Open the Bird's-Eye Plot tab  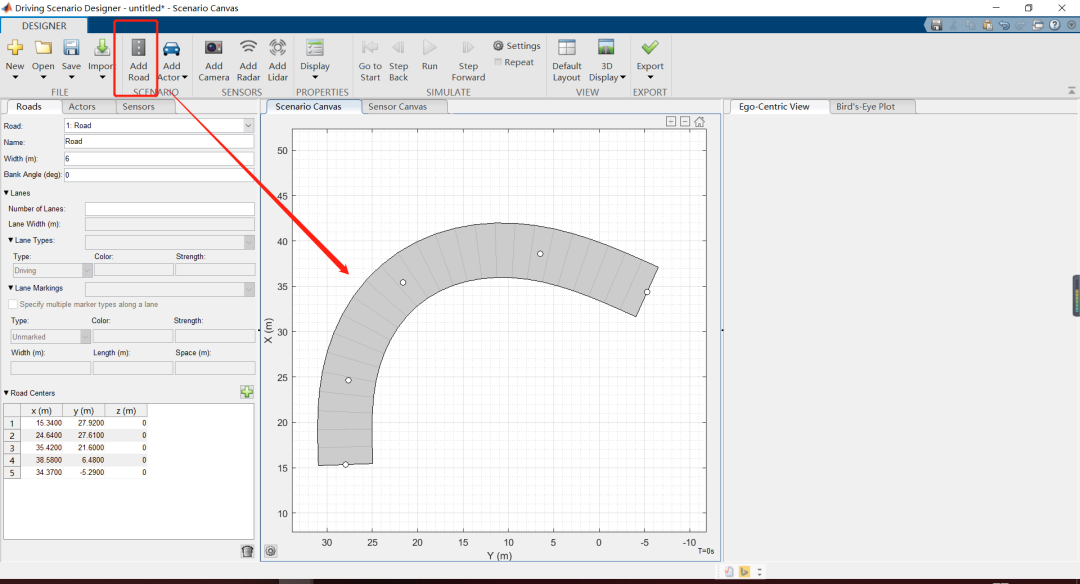[x=865, y=107]
